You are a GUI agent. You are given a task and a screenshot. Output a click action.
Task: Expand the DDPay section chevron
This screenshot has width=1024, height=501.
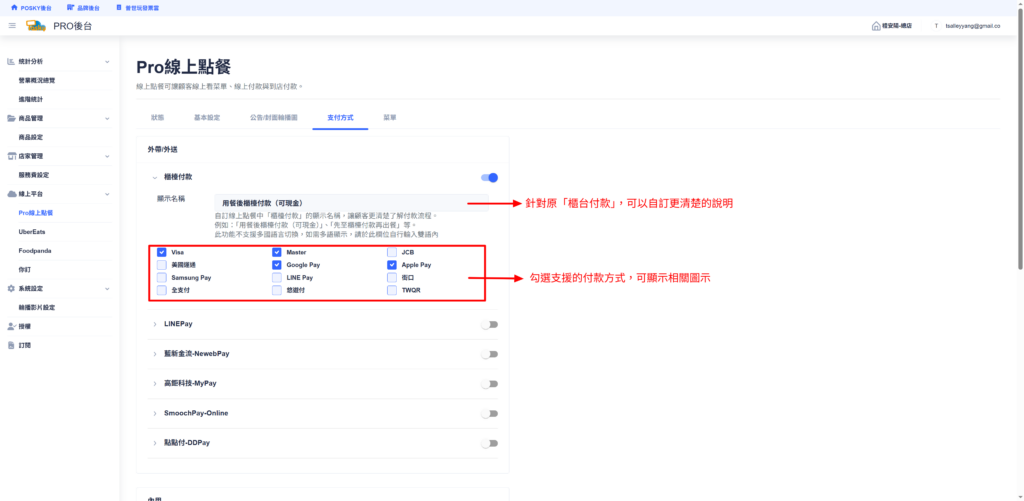(x=155, y=443)
